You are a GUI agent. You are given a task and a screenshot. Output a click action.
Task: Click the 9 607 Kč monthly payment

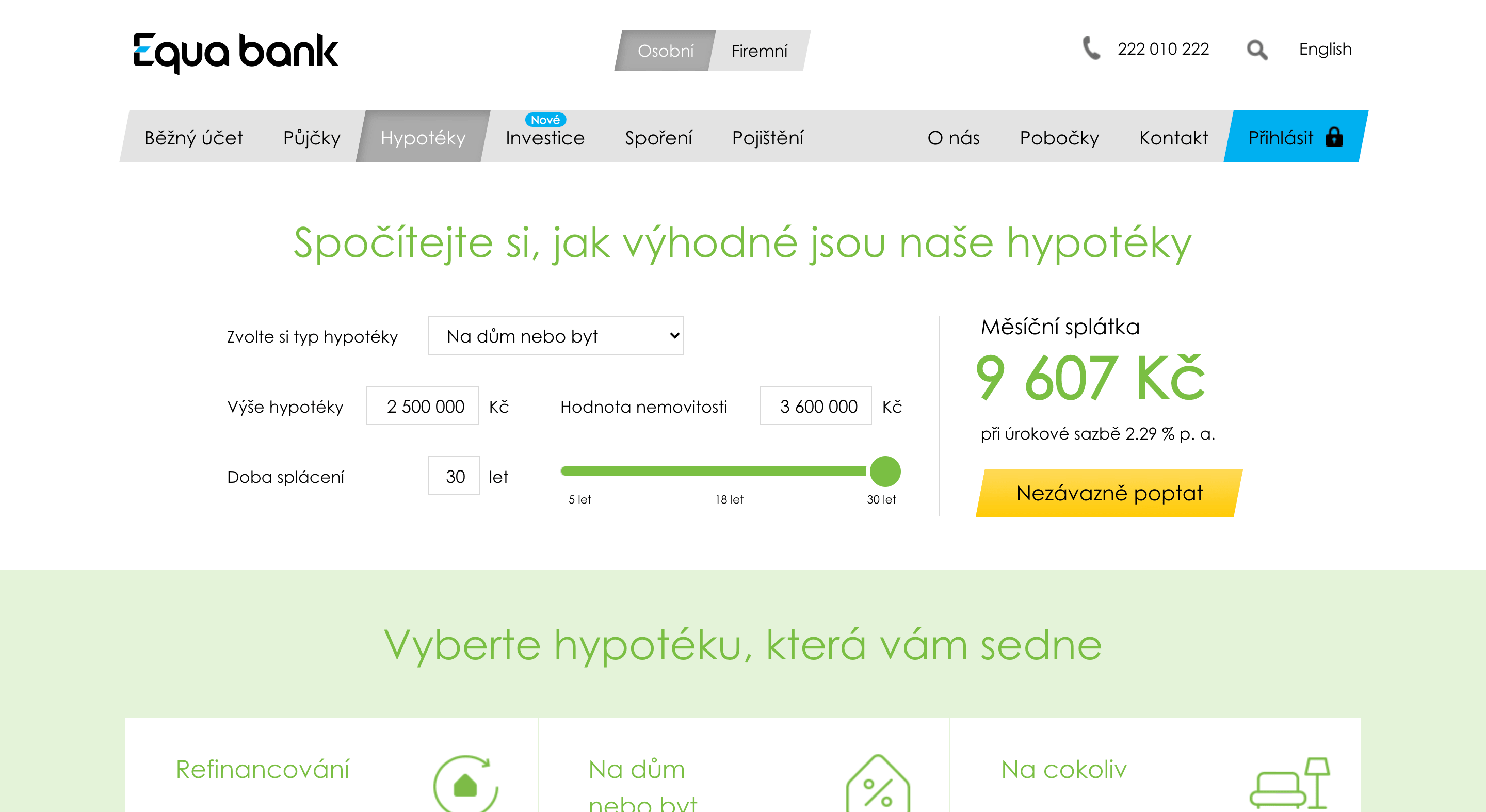(1090, 378)
